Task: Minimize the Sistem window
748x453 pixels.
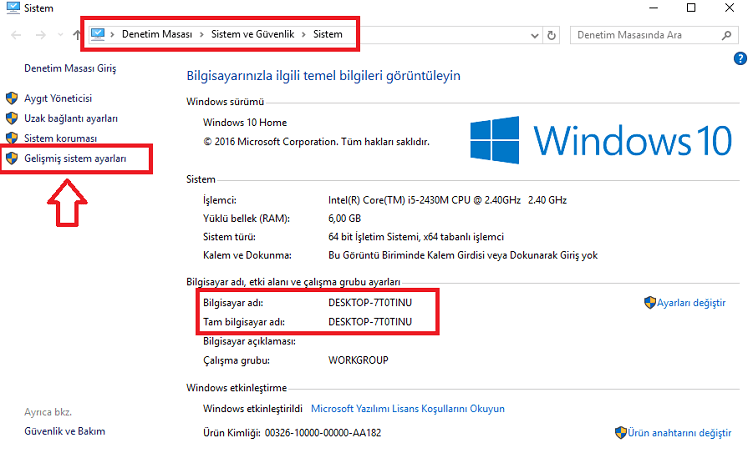Action: coord(654,8)
